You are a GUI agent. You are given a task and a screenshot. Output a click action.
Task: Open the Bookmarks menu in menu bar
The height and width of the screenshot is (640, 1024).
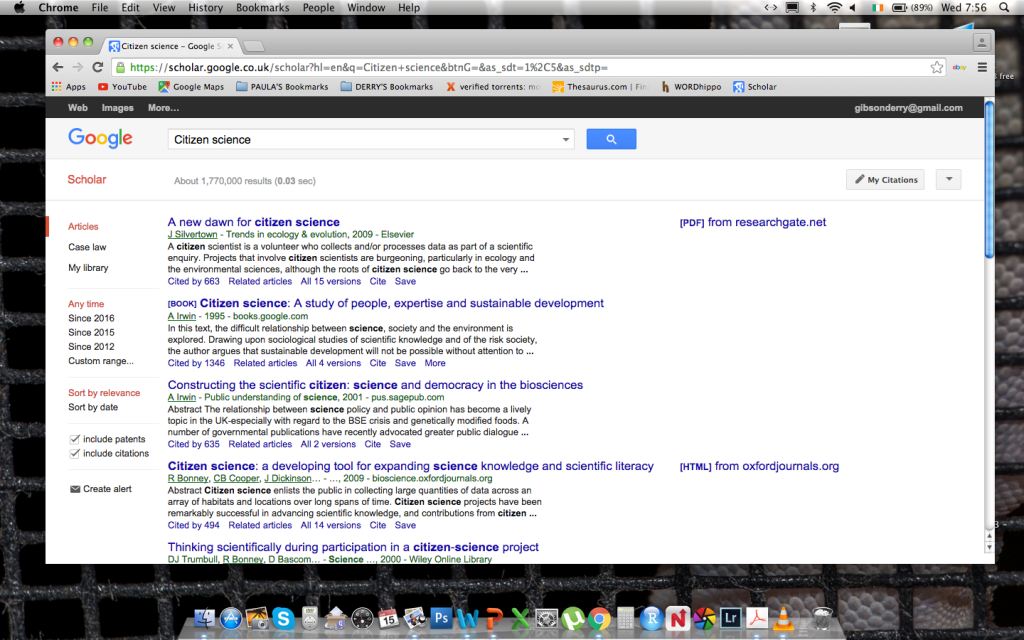click(x=262, y=8)
